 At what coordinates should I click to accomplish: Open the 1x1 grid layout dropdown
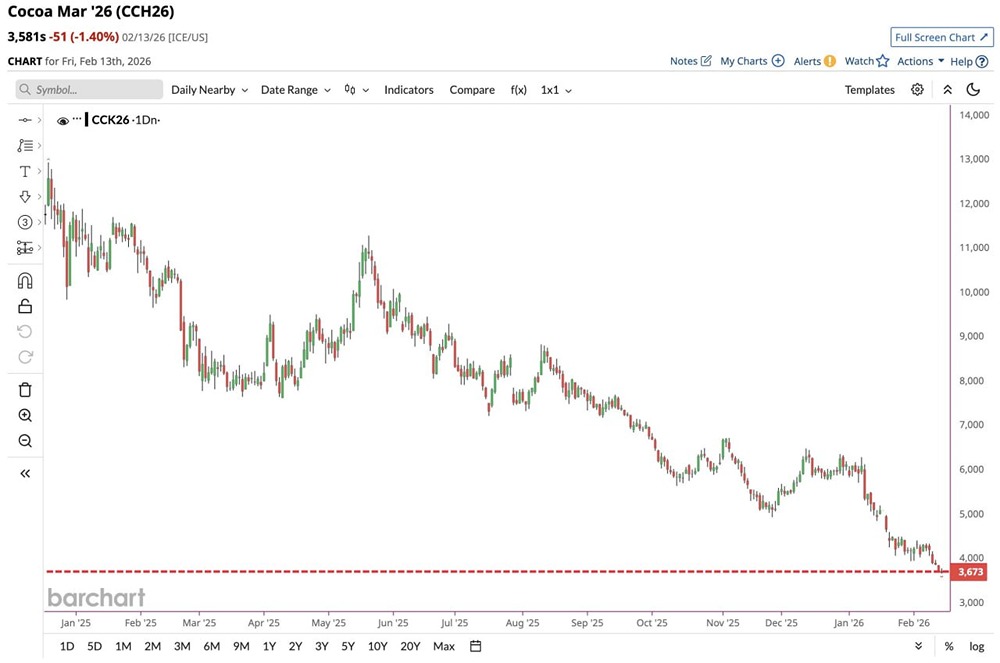[x=556, y=90]
